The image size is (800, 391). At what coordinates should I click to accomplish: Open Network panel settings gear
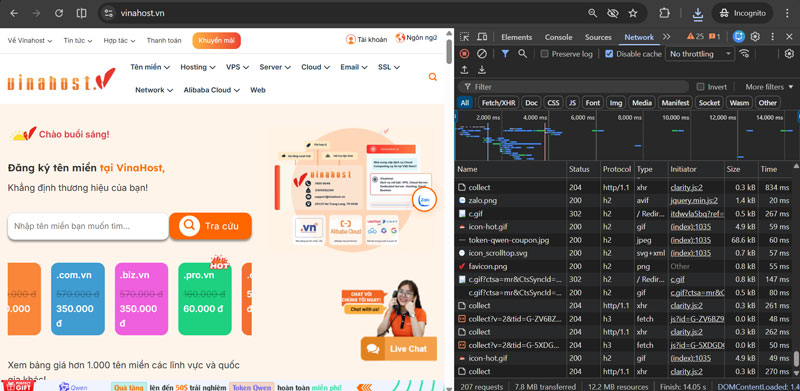pyautogui.click(x=789, y=54)
